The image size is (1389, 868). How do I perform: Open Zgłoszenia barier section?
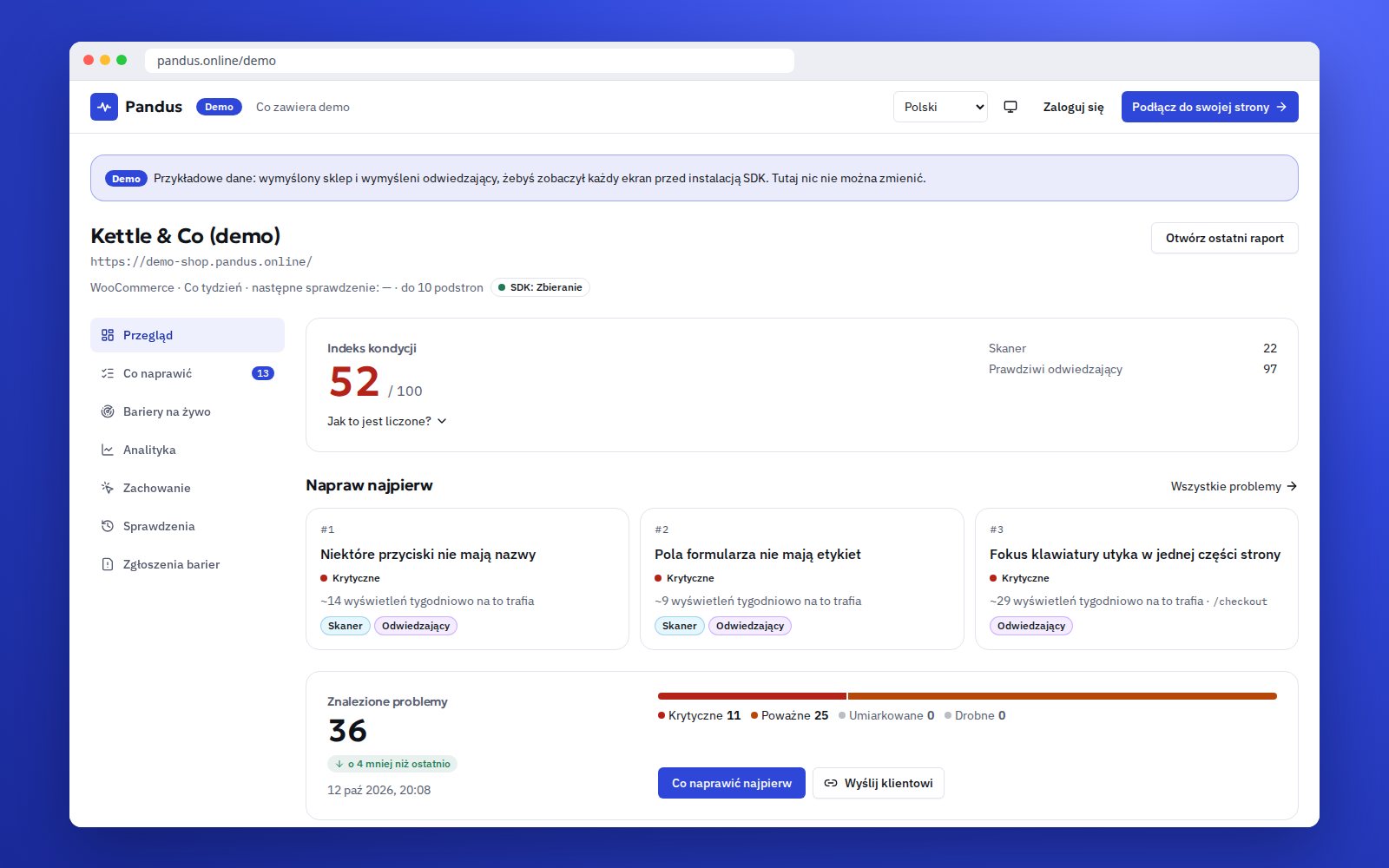(188, 564)
